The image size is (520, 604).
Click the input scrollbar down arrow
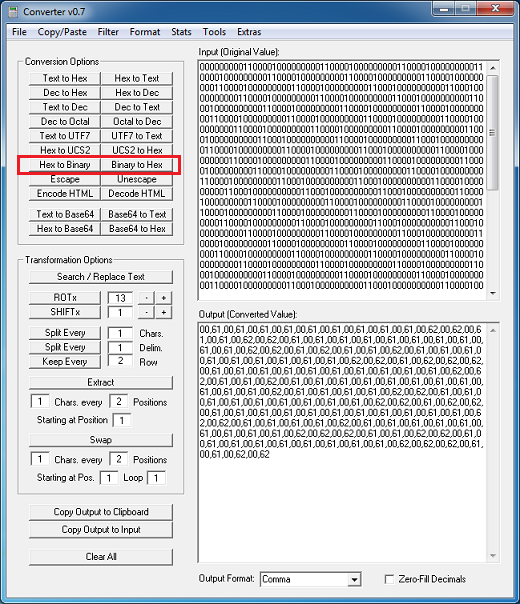pyautogui.click(x=493, y=294)
